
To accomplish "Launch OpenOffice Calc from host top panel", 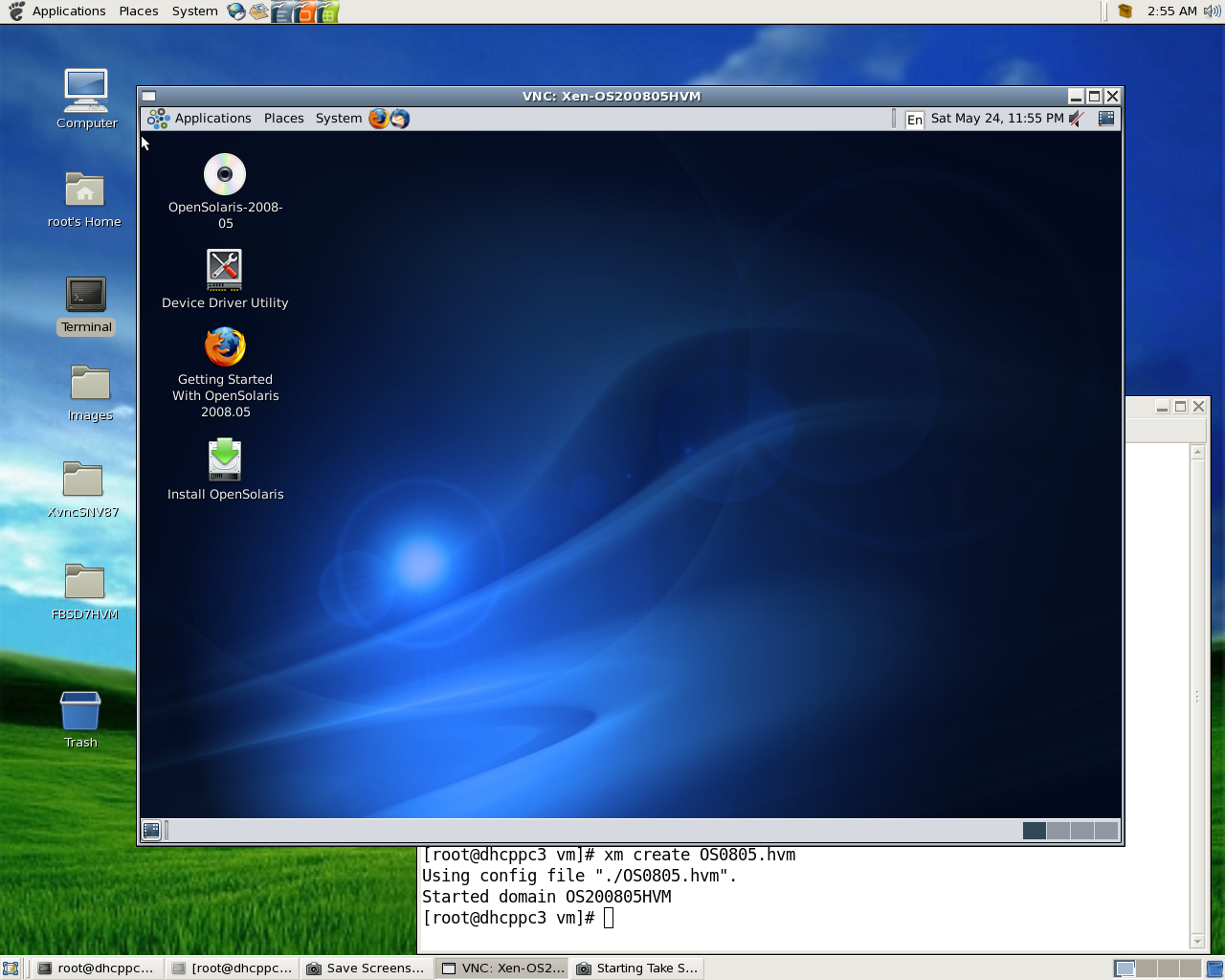I will (327, 11).
